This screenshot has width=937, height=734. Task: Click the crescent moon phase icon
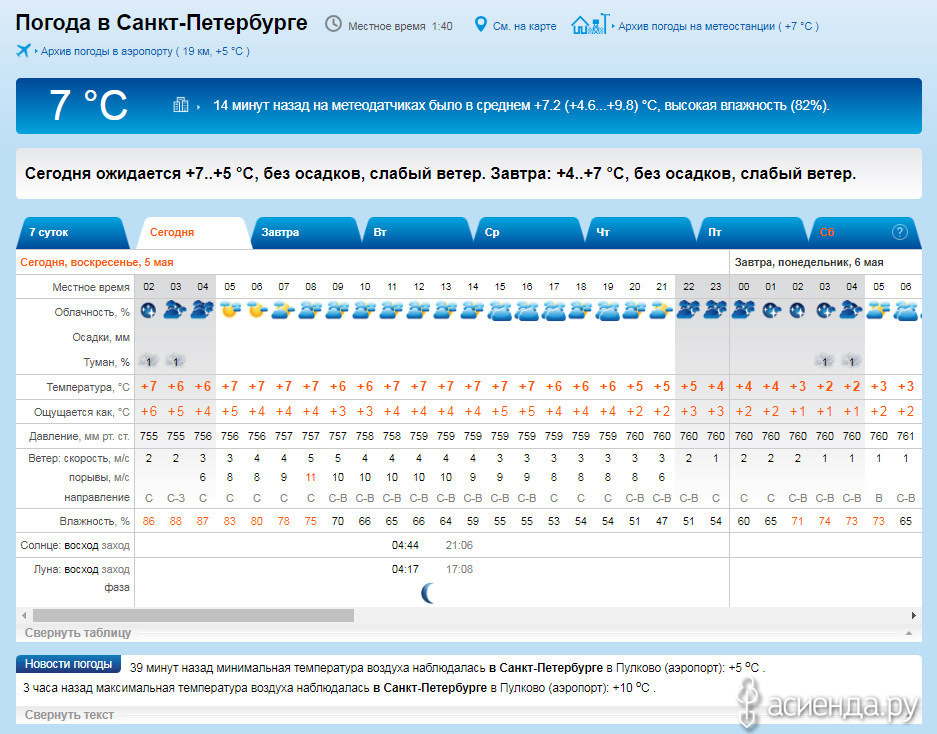click(428, 593)
